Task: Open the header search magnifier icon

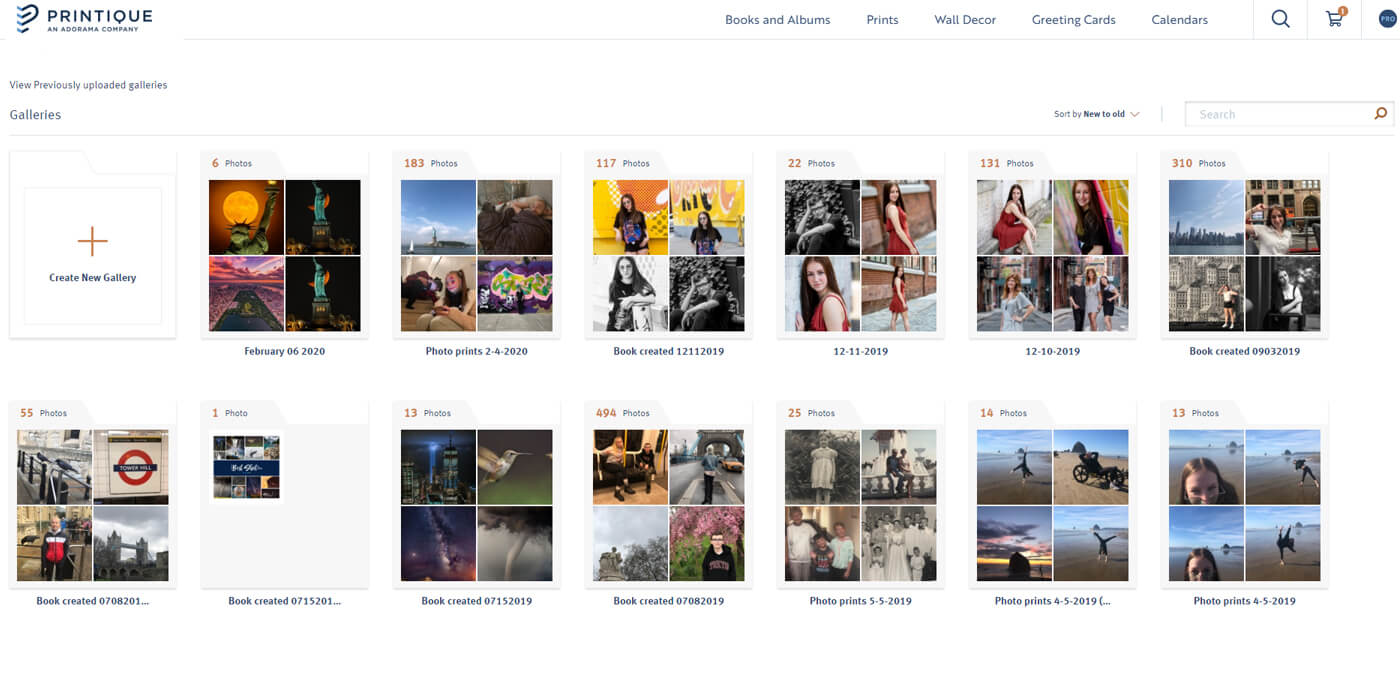Action: pyautogui.click(x=1280, y=19)
